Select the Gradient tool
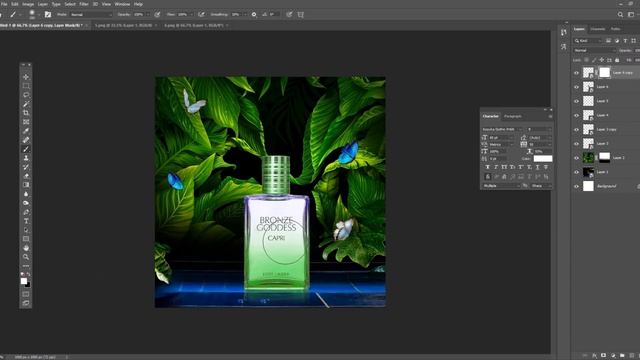The width and height of the screenshot is (640, 360). tap(26, 185)
